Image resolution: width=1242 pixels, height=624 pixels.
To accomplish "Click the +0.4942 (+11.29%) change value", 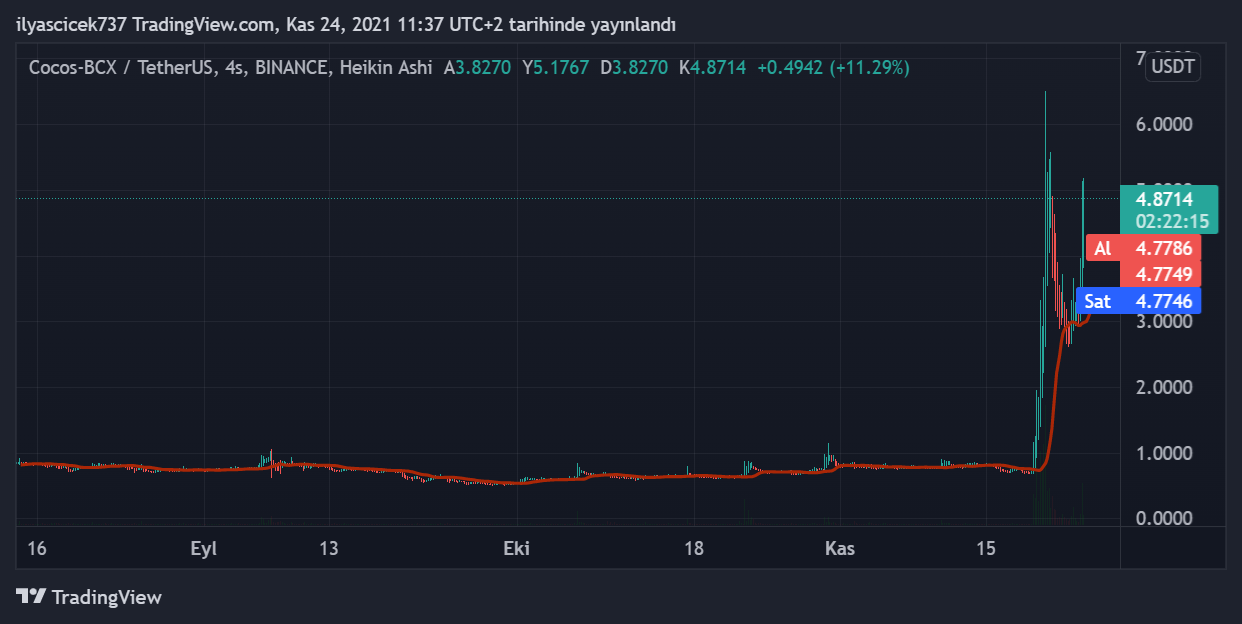I will pyautogui.click(x=833, y=68).
